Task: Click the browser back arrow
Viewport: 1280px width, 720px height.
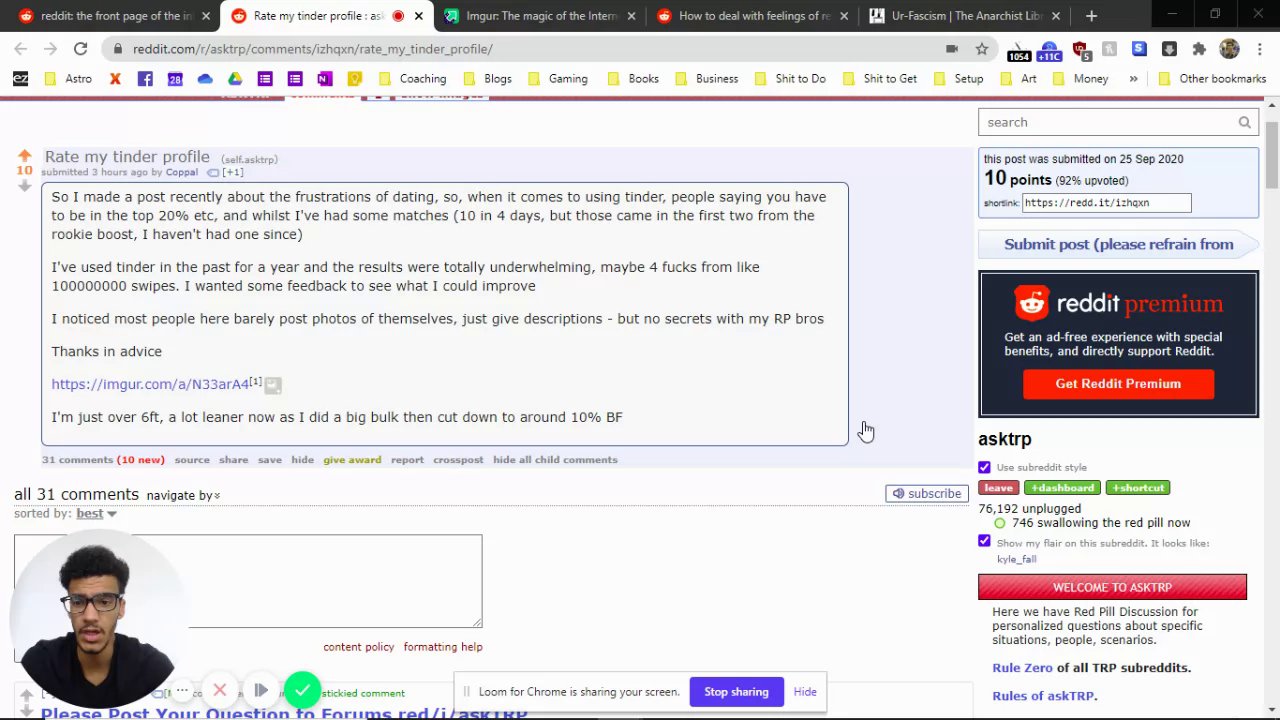Action: pyautogui.click(x=21, y=48)
